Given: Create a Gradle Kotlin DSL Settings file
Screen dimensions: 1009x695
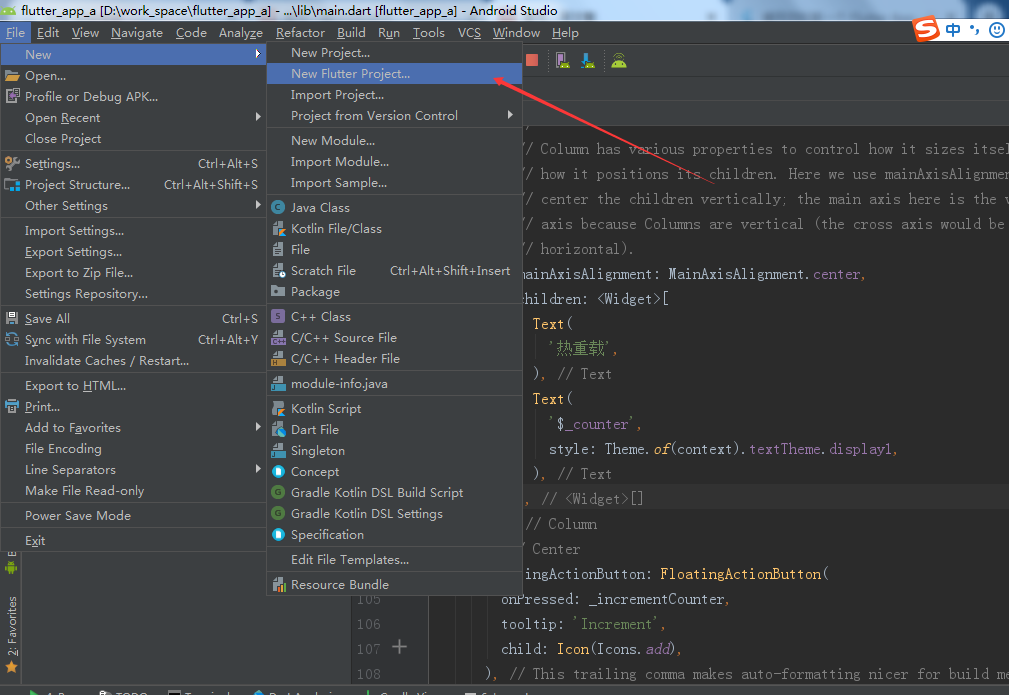Looking at the screenshot, I should point(394,514).
